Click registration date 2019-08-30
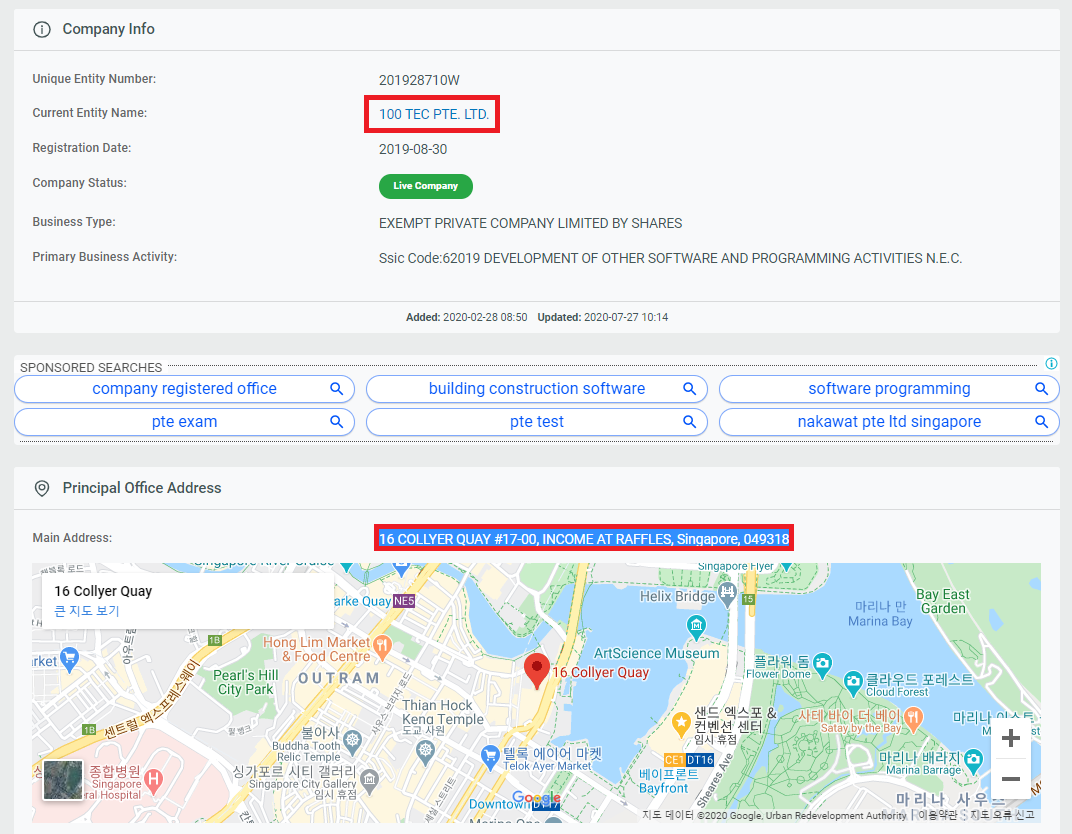 pyautogui.click(x=413, y=149)
